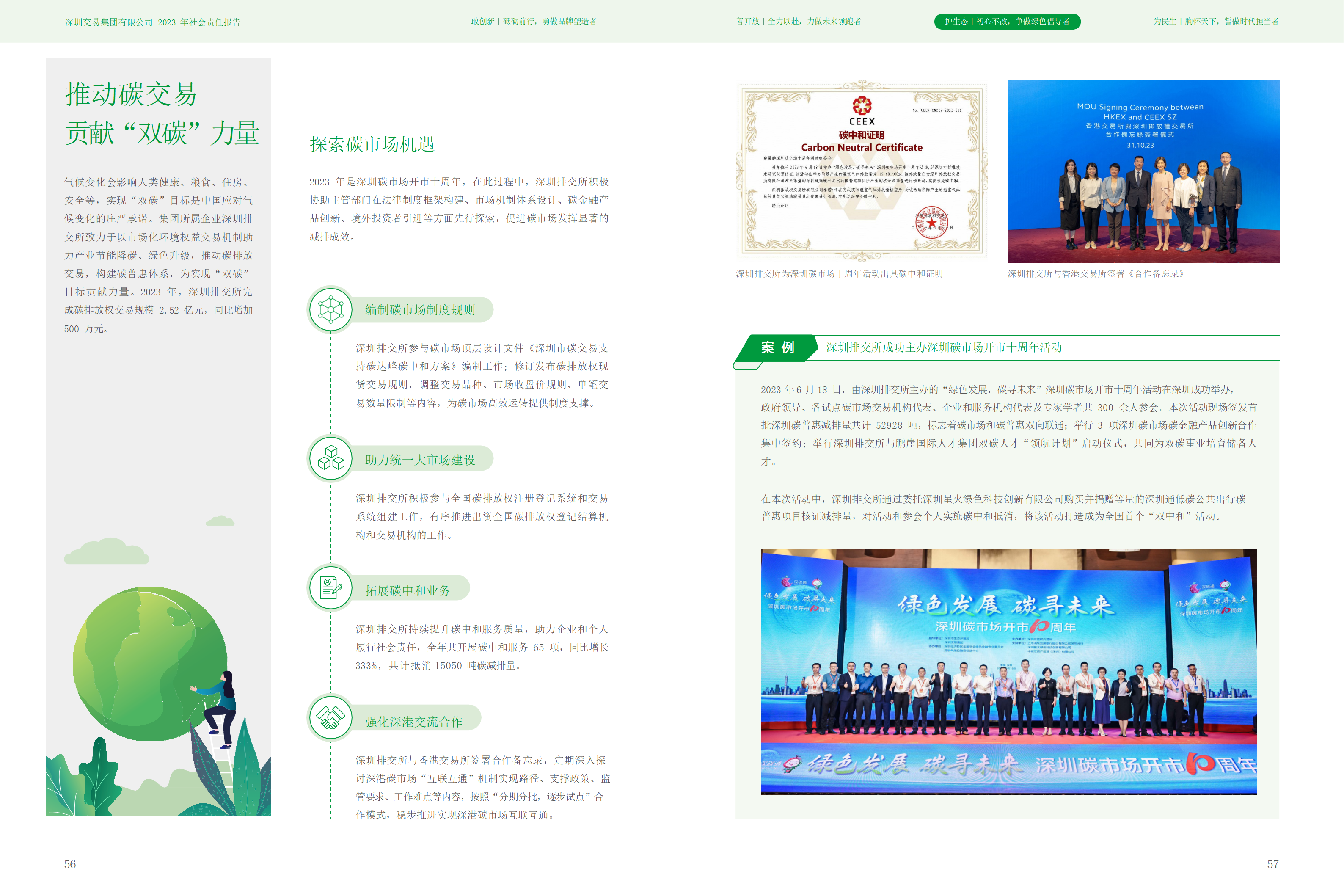Click the 案例 green banner label

coord(777,347)
